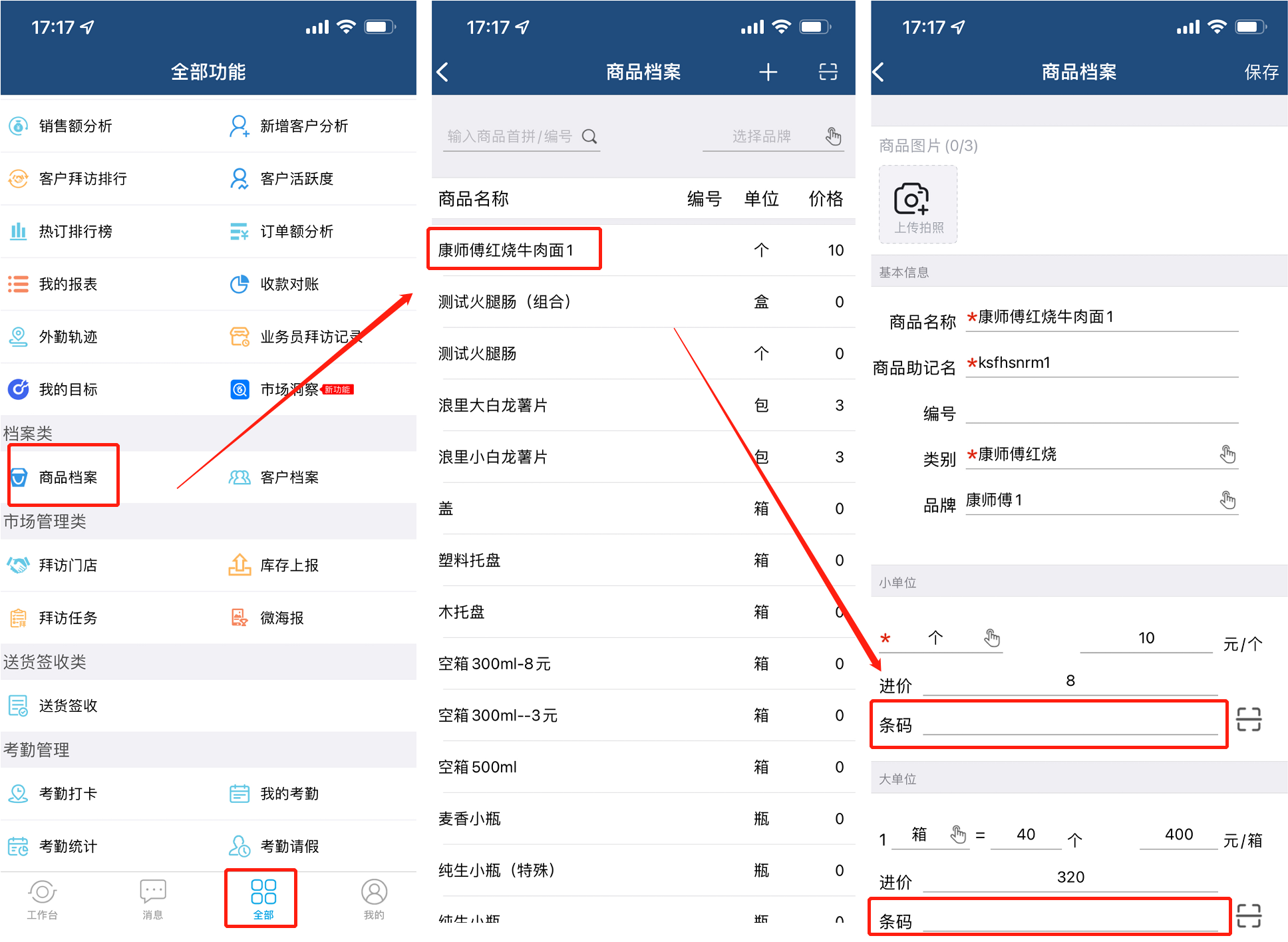Open 库存上报 upload icon
The width and height of the screenshot is (1288, 942).
coord(239,565)
